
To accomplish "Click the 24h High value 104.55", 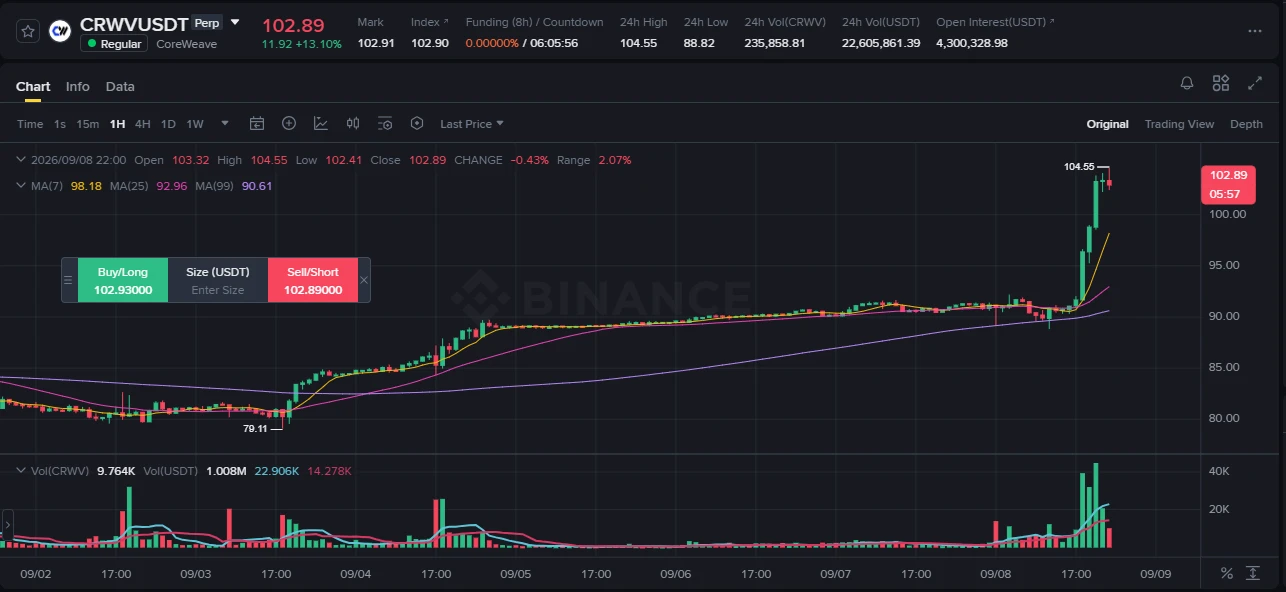I will [638, 43].
